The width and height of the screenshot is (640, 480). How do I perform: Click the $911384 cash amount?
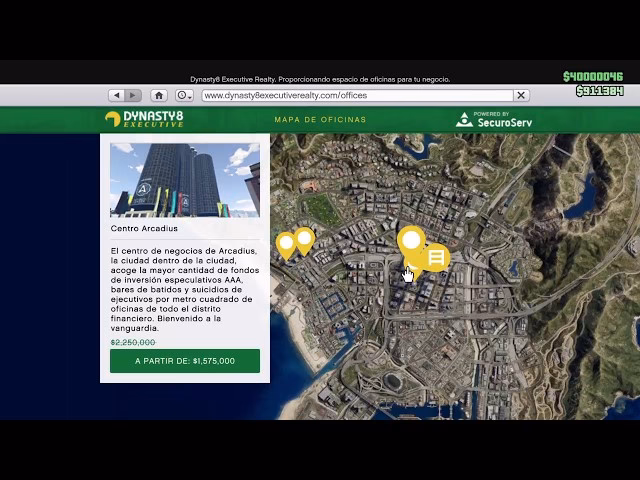(600, 91)
